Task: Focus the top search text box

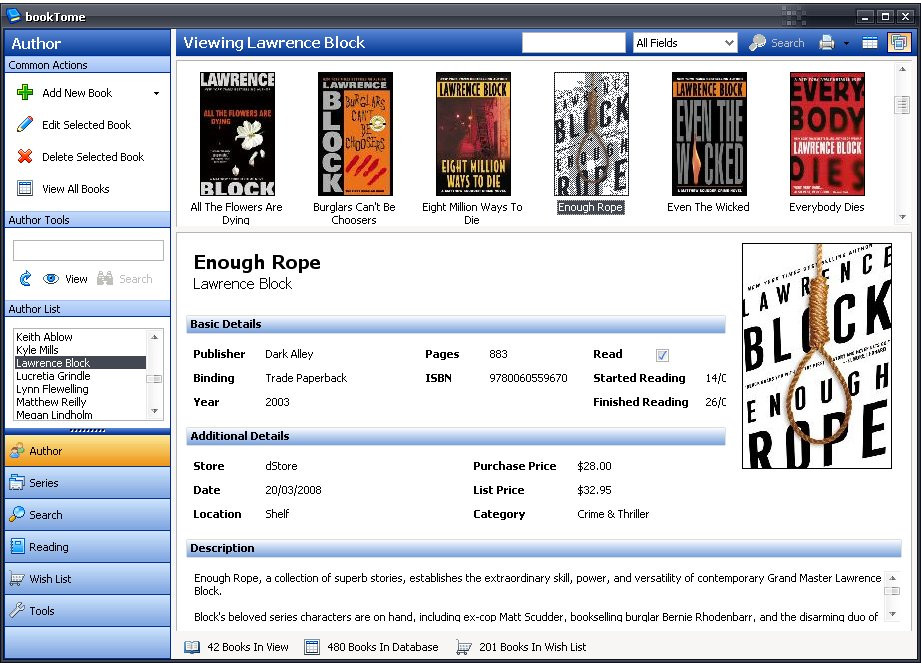Action: coord(574,43)
